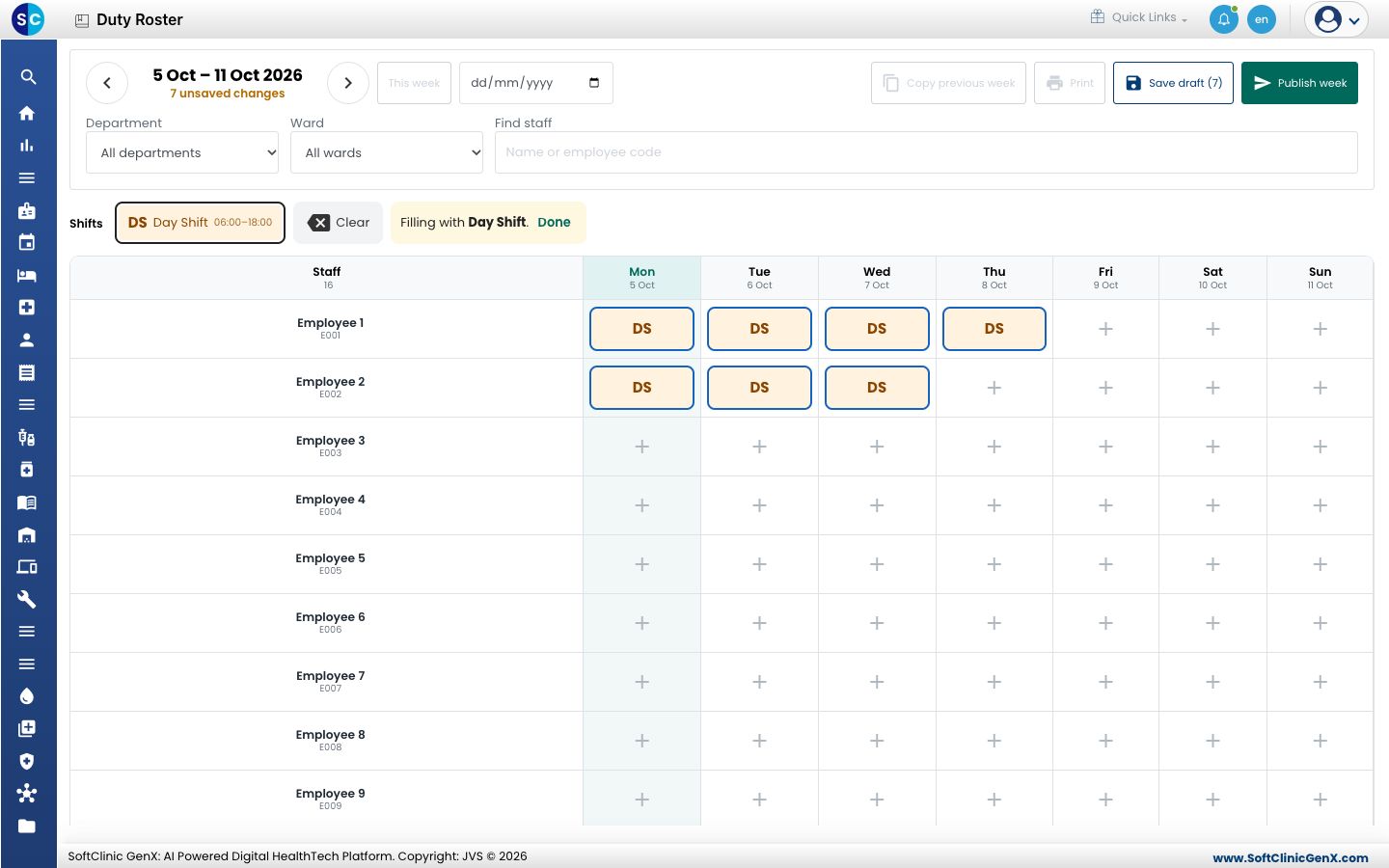Viewport: 1389px width, 868px height.
Task: Open the warehouse icon in sidebar
Action: click(27, 535)
